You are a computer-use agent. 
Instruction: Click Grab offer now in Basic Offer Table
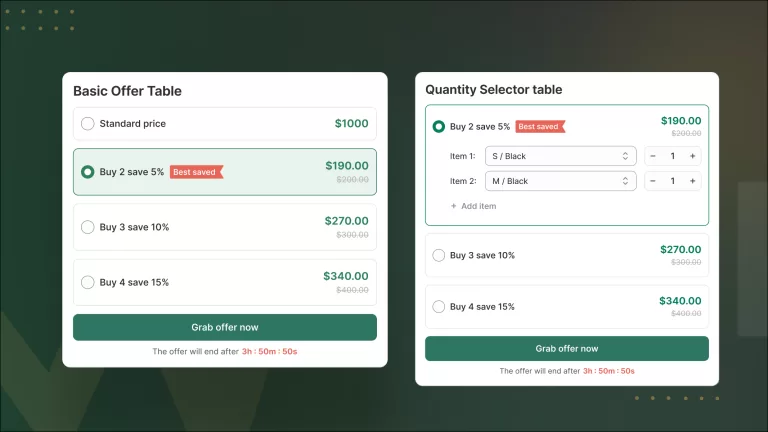click(225, 327)
